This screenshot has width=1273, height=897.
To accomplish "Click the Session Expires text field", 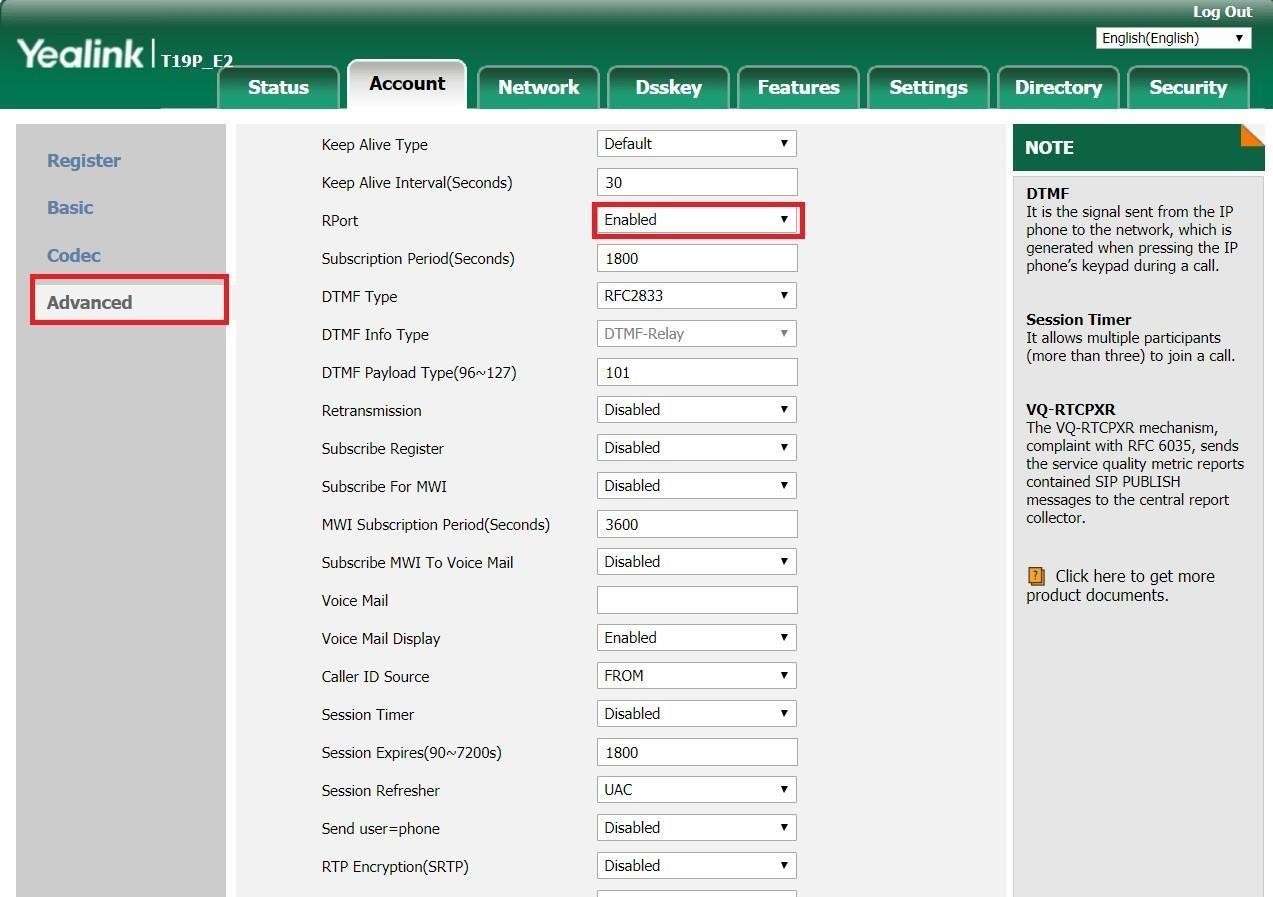I will point(697,752).
